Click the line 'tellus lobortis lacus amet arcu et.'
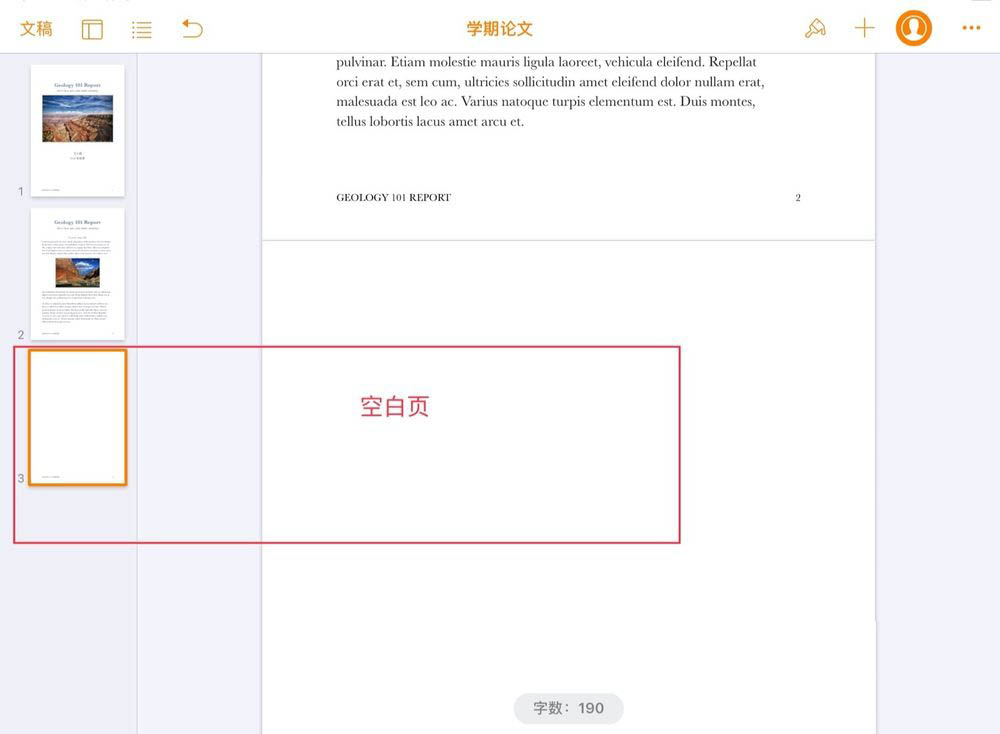This screenshot has width=1000, height=734. pos(430,121)
